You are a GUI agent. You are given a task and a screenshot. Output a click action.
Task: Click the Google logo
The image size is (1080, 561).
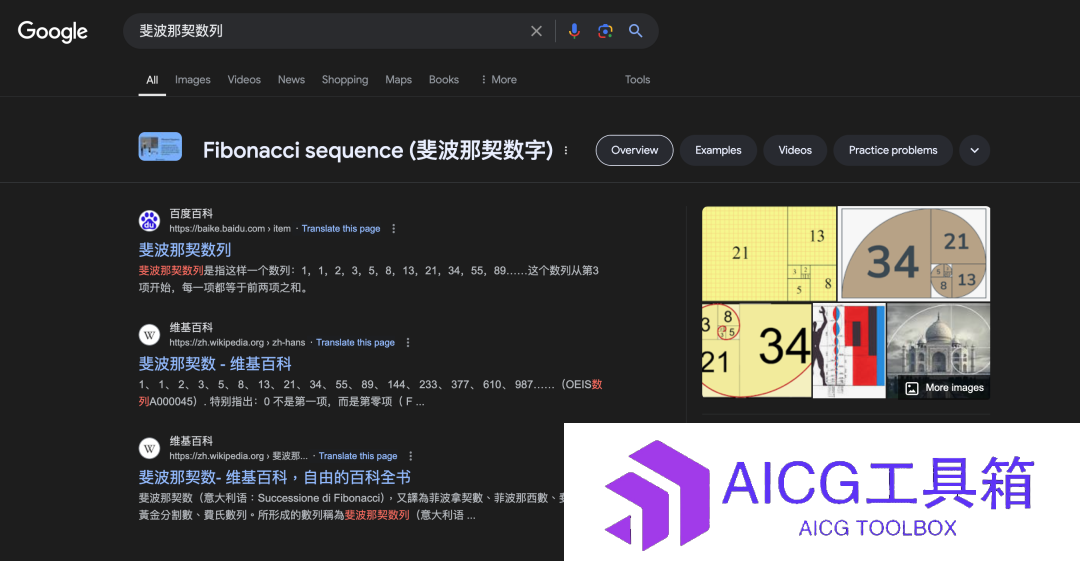pyautogui.click(x=52, y=31)
